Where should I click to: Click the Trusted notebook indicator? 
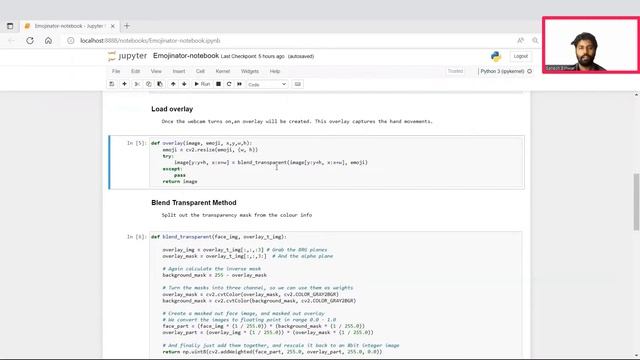tap(455, 71)
